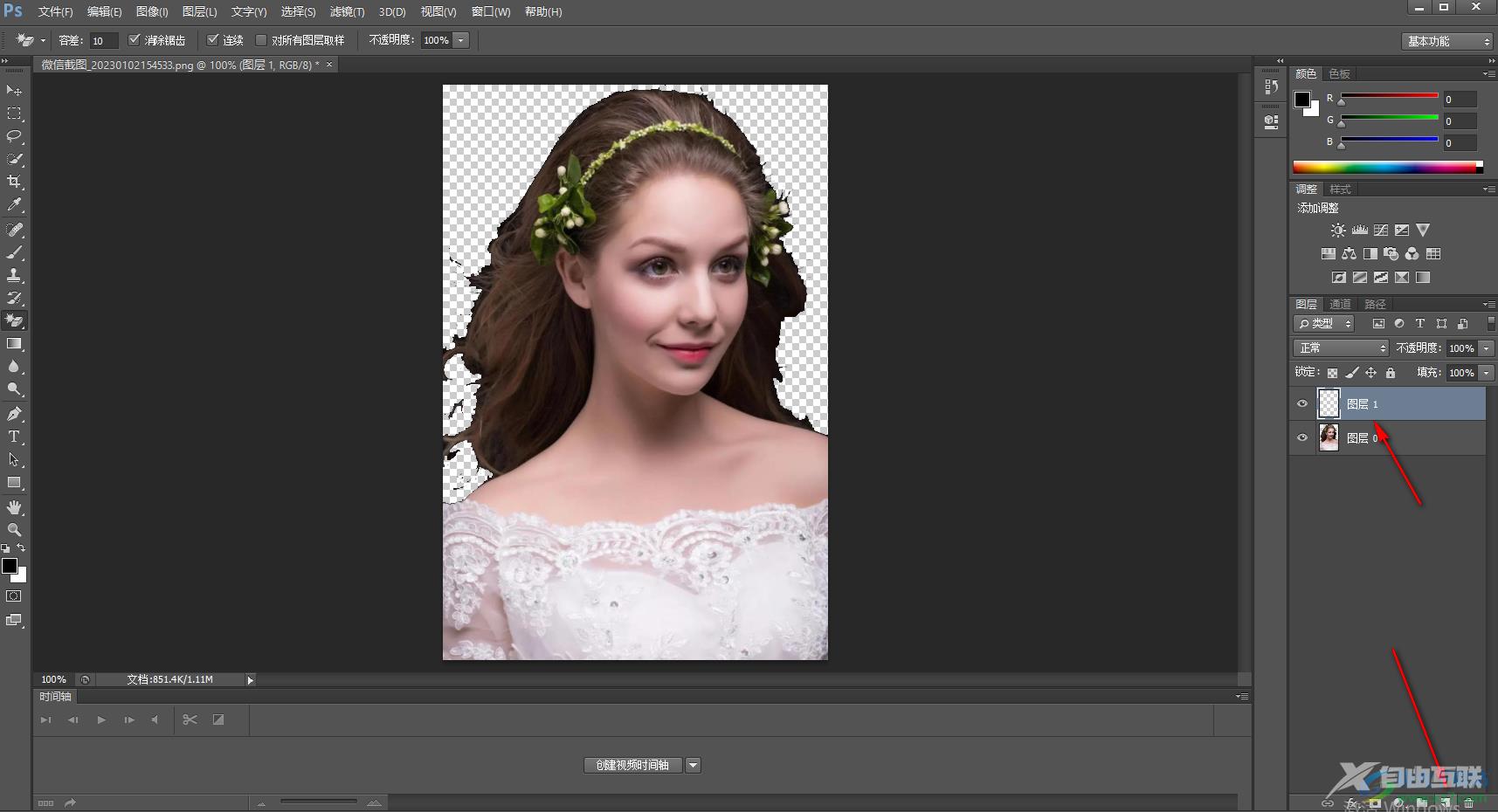1498x812 pixels.
Task: Select the Gradient tool
Action: (14, 343)
